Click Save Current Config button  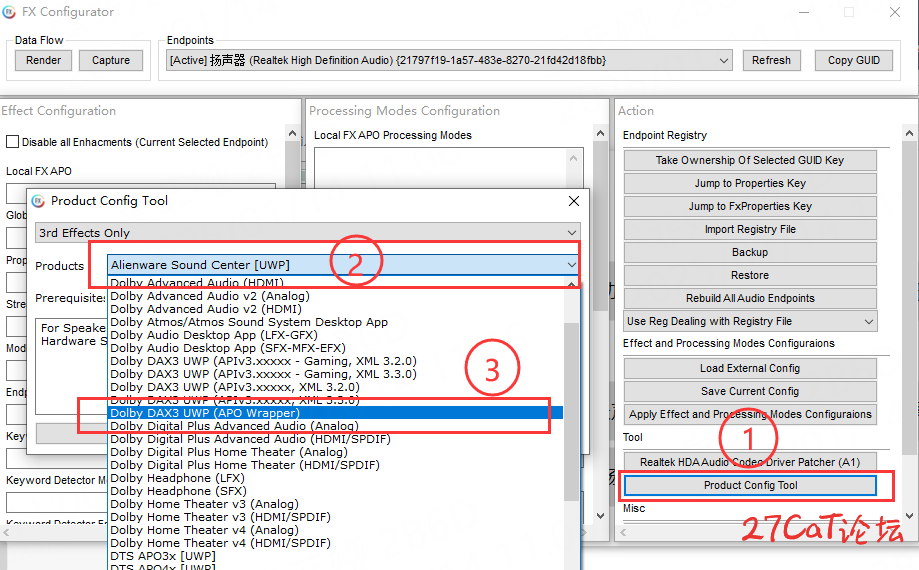click(750, 391)
